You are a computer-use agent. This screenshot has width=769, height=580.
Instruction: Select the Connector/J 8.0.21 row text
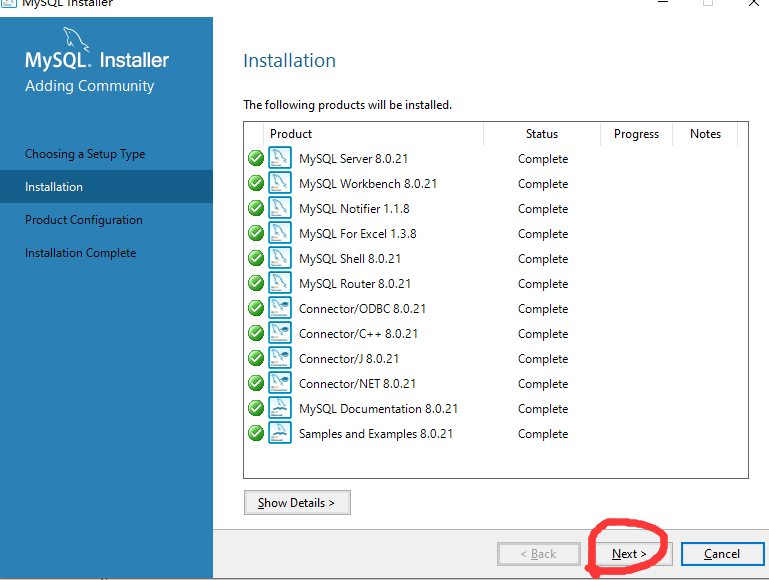coord(349,359)
